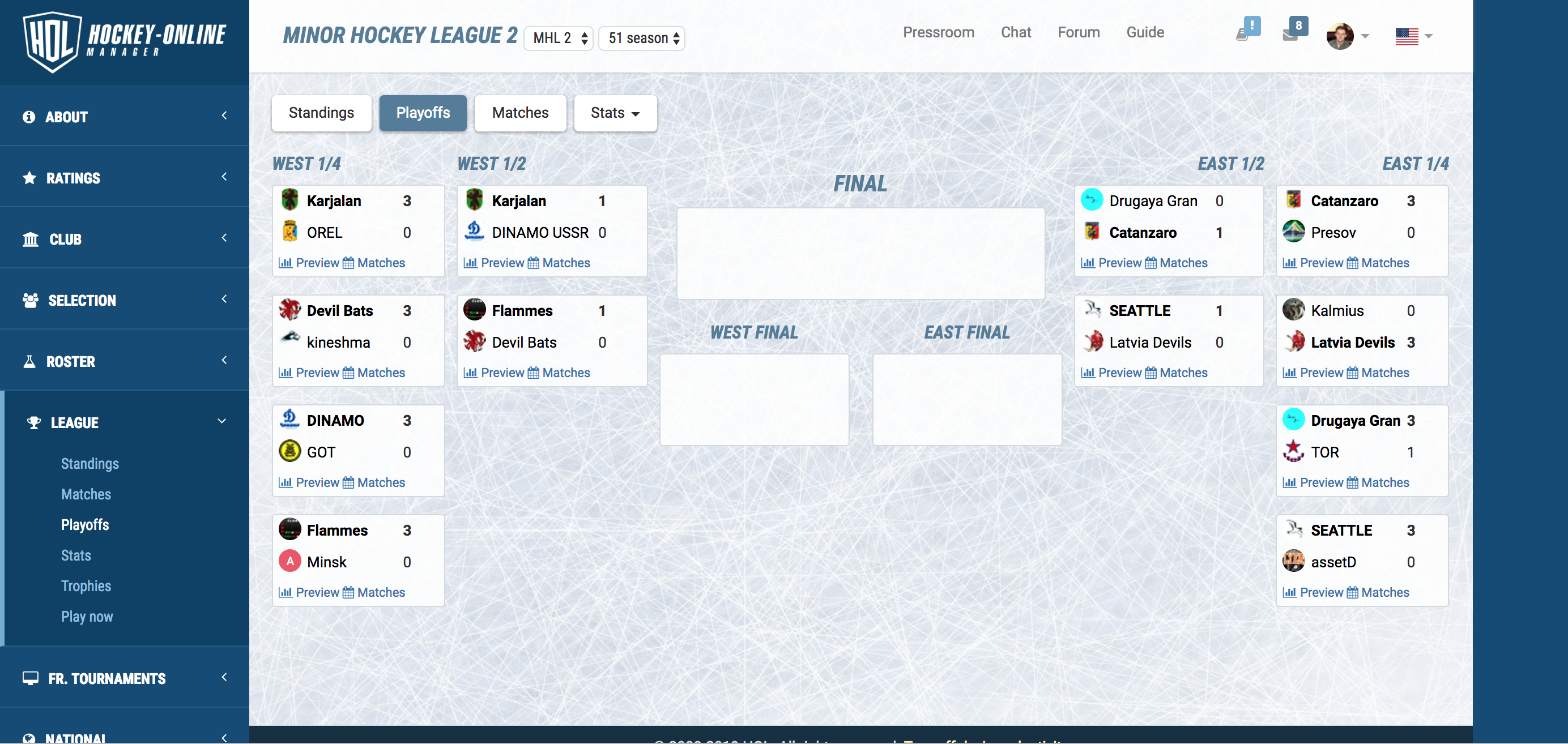Switch to the Standings tab
Image resolution: width=1568 pixels, height=744 pixels.
320,112
